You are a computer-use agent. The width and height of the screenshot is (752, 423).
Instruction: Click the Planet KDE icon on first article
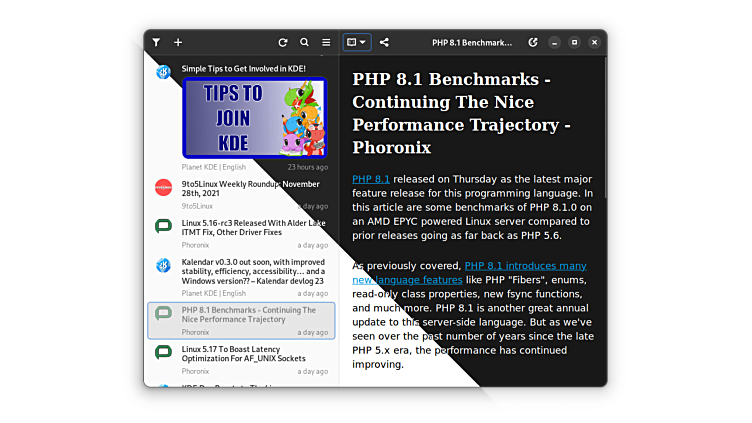(x=163, y=72)
